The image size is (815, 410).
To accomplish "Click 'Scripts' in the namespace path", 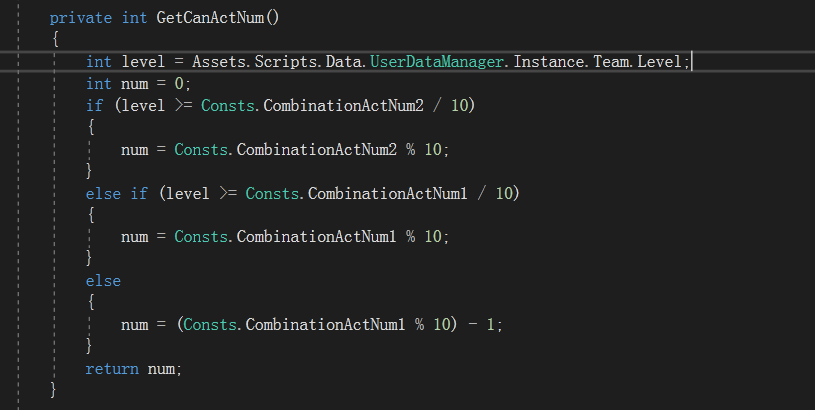I will click(286, 62).
